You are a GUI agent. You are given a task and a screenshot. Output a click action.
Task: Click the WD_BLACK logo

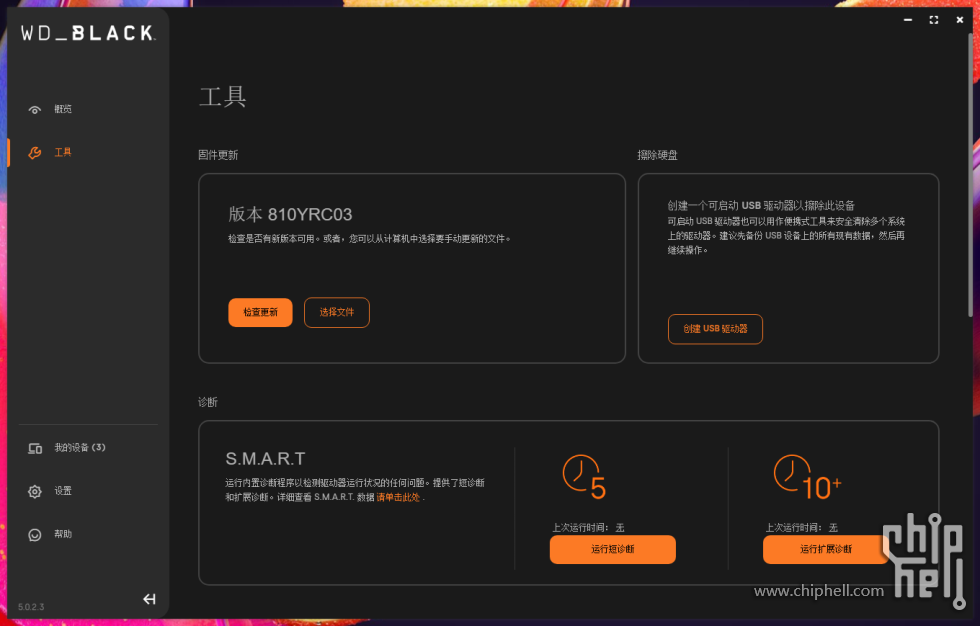point(88,33)
